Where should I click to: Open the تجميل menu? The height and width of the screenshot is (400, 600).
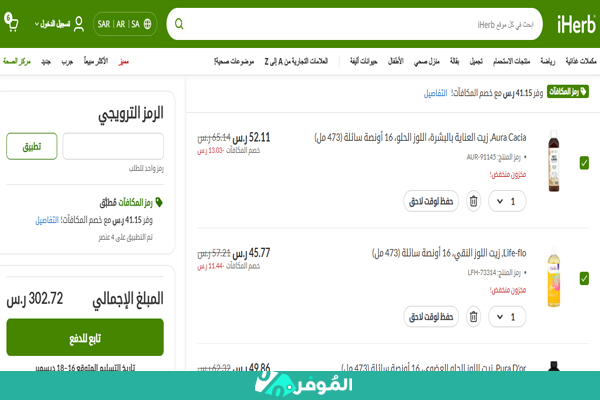pos(476,61)
